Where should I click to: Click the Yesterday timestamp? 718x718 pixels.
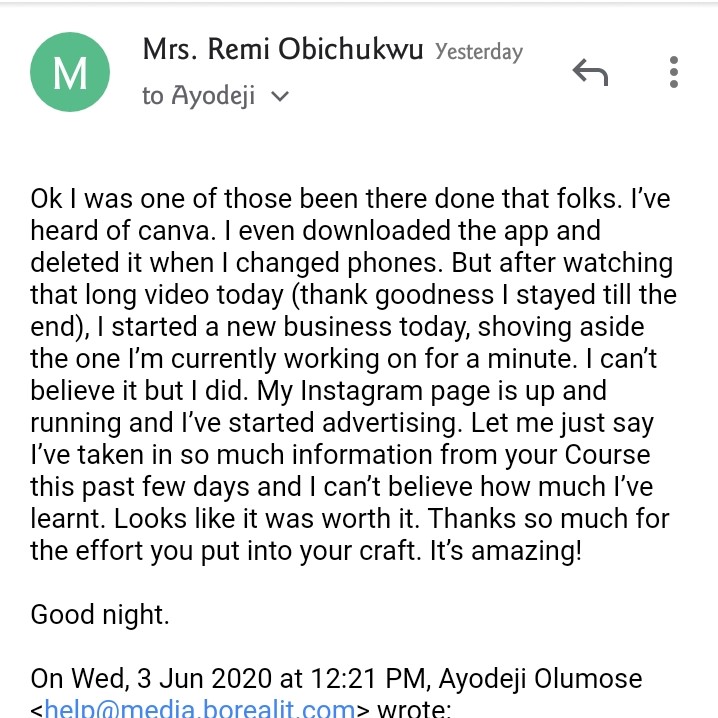[x=479, y=52]
